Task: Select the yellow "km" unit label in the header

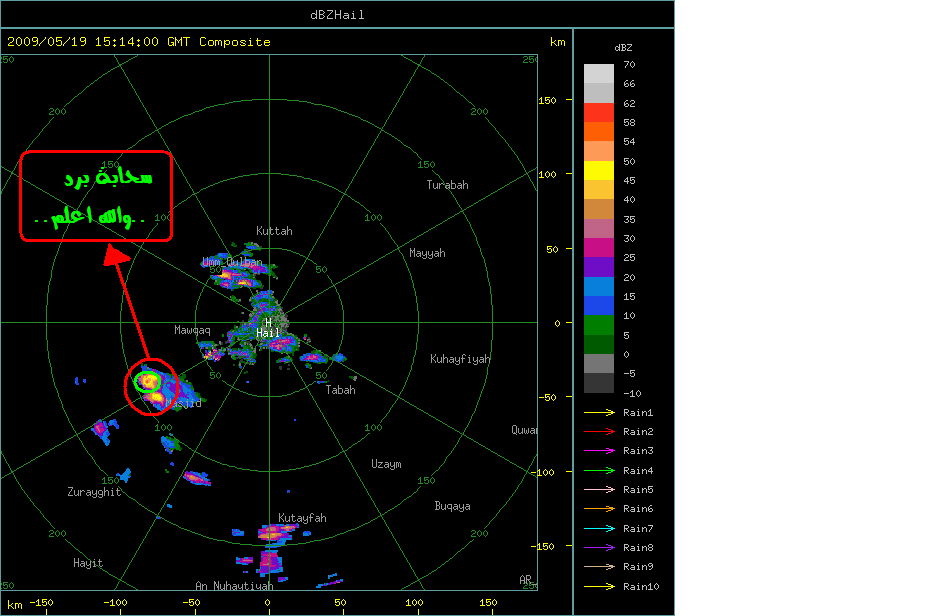Action: 558,42
